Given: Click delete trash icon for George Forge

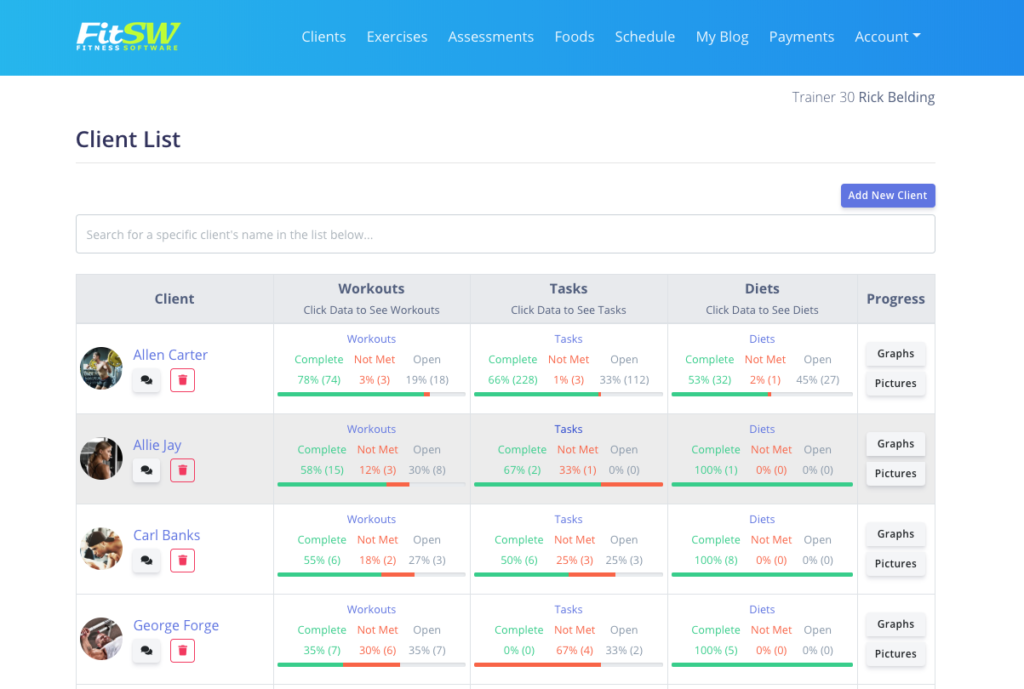Looking at the screenshot, I should tap(182, 651).
